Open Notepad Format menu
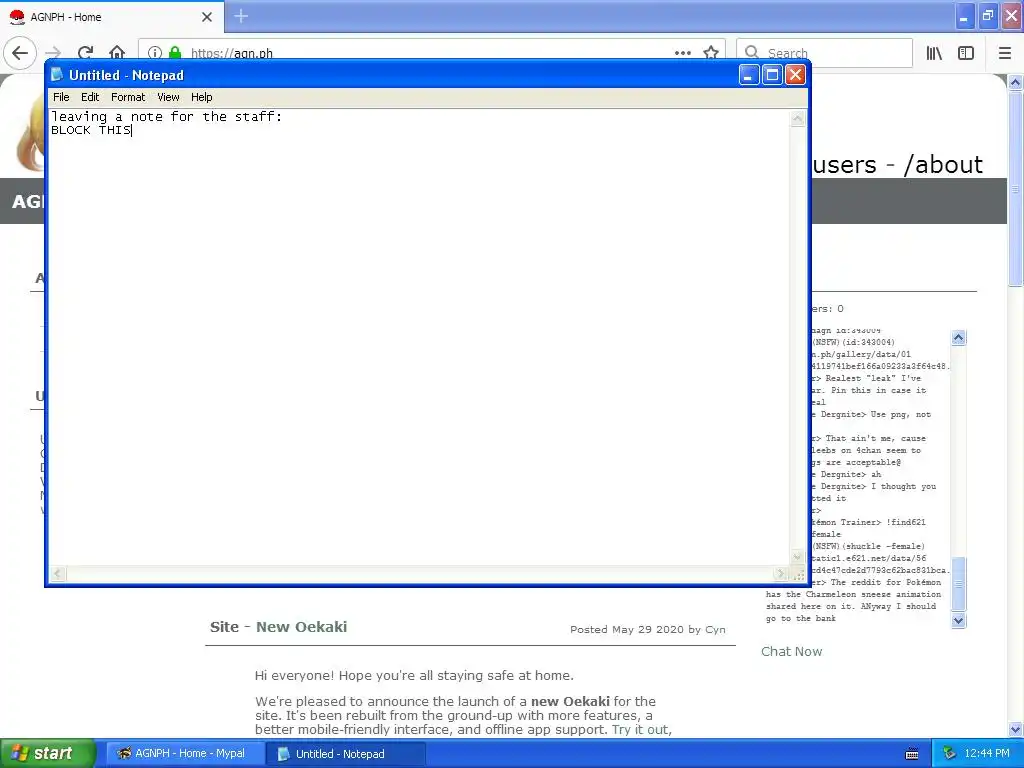Screen dimensions: 1024x768 click(x=128, y=97)
